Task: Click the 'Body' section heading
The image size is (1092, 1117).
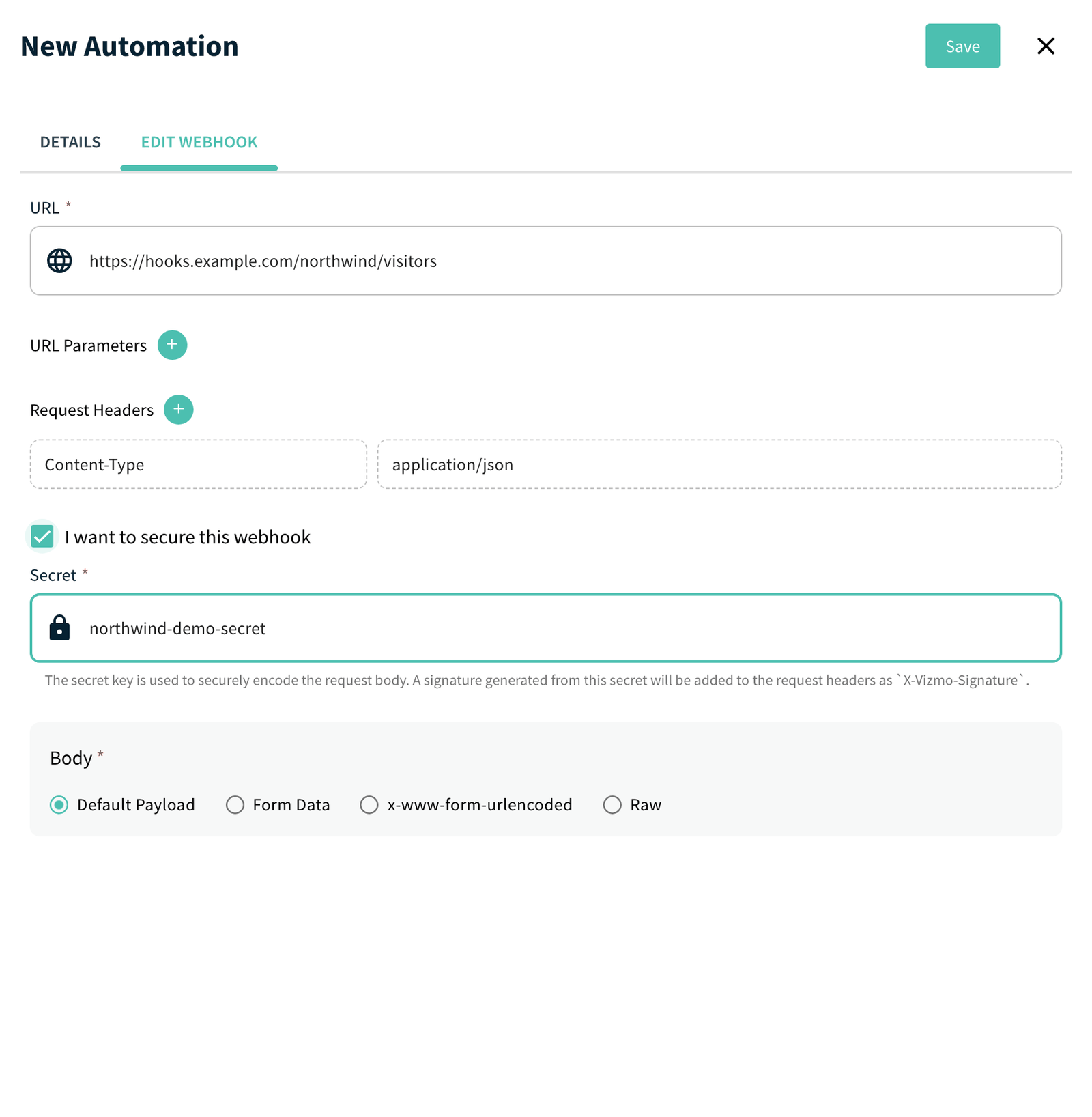Action: tap(71, 758)
